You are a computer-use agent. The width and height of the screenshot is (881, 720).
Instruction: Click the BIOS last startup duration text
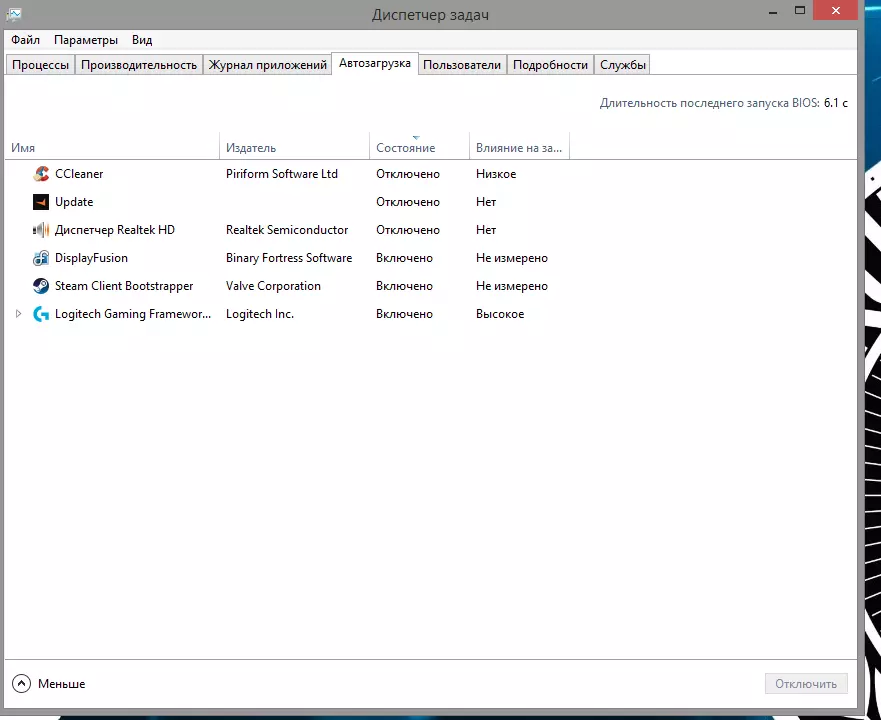tap(724, 103)
